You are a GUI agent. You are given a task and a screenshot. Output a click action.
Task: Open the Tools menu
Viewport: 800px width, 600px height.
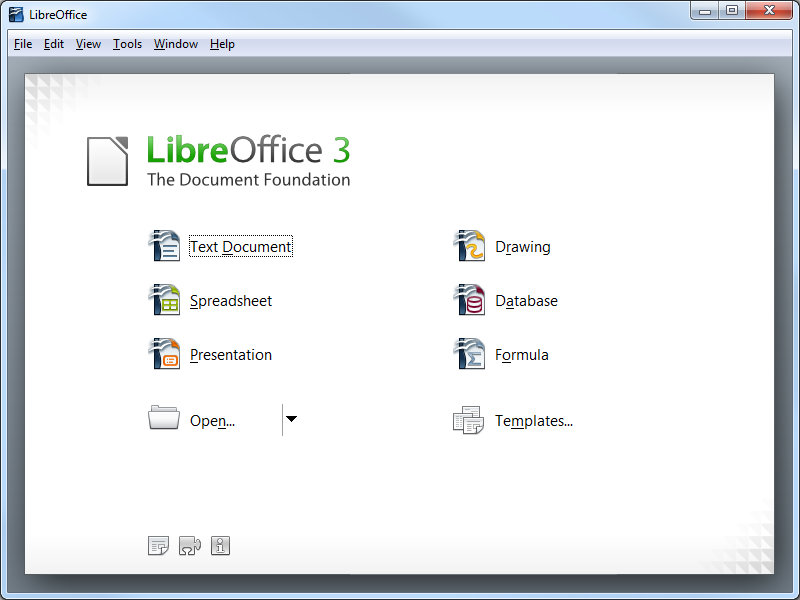(127, 44)
